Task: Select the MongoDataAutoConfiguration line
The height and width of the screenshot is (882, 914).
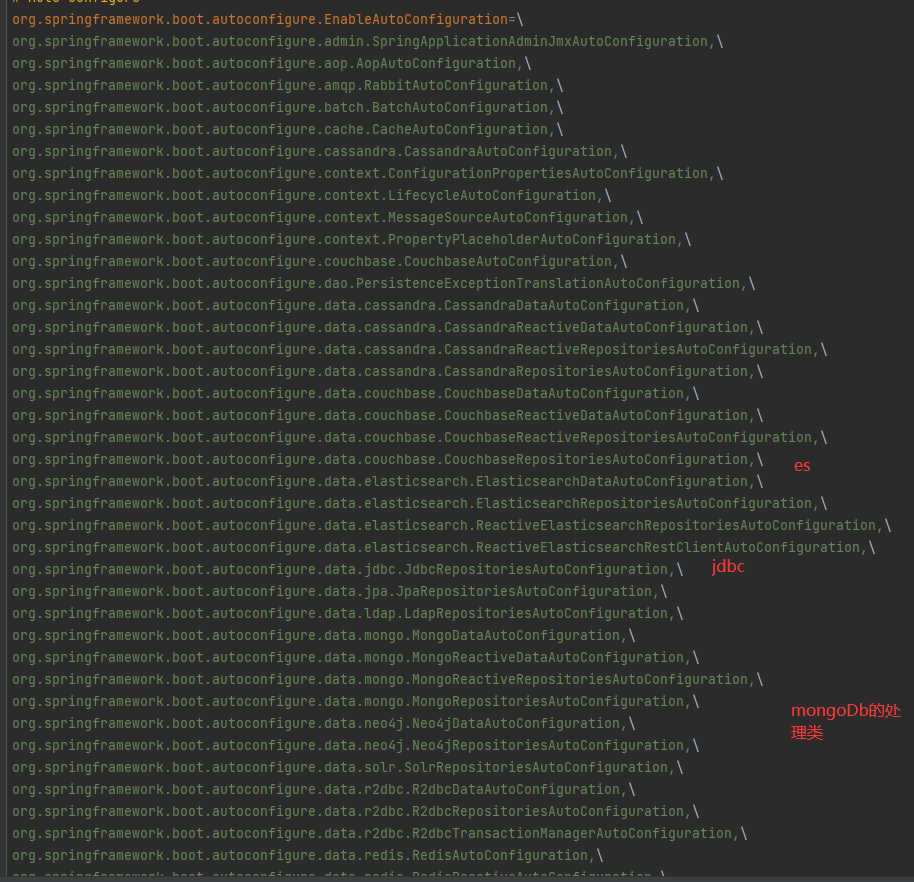Action: 324,637
